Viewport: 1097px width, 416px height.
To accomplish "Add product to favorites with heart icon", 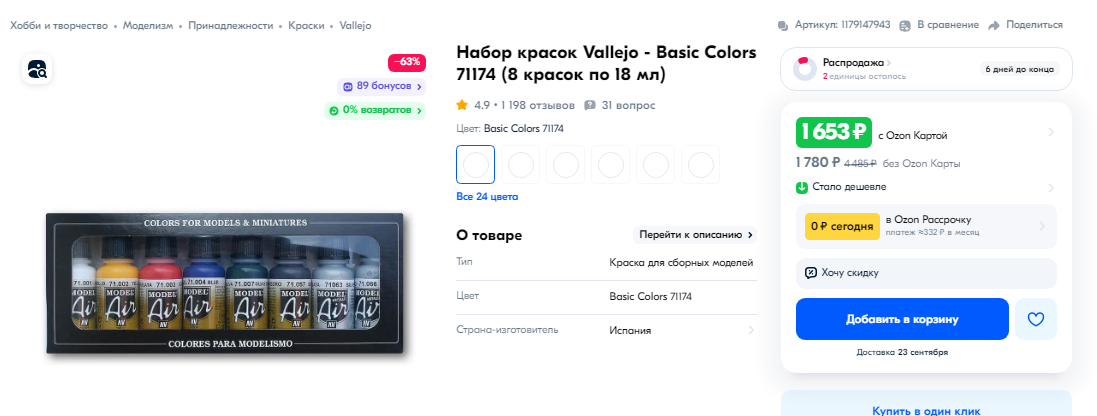I will (x=1035, y=320).
